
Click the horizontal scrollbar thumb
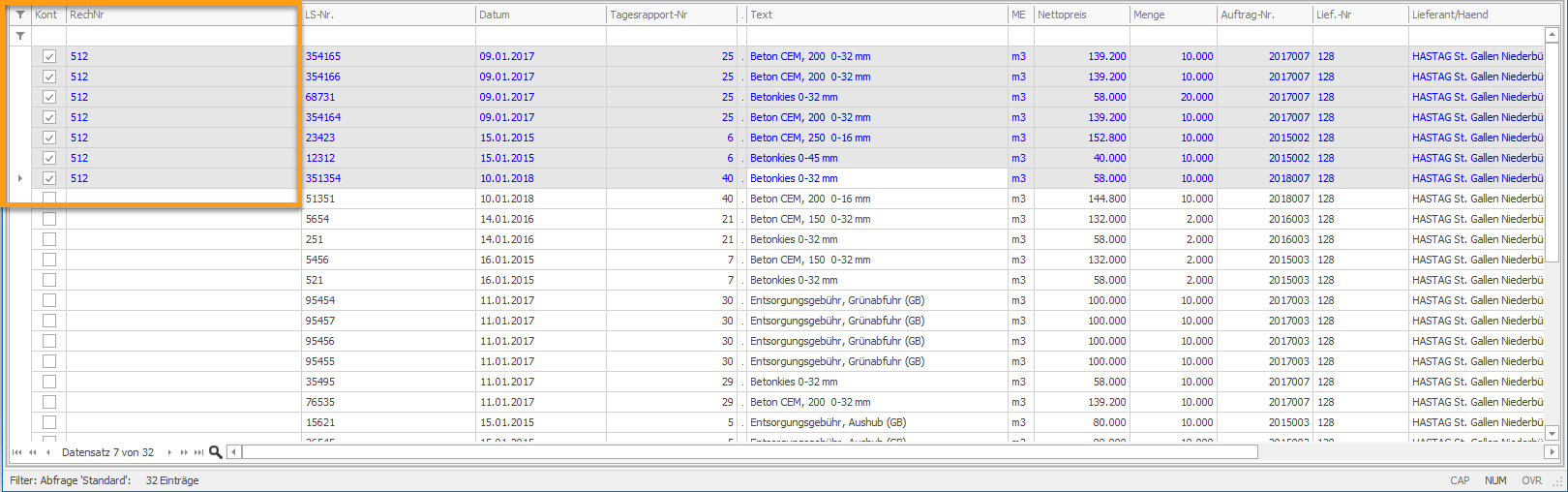[x=749, y=452]
